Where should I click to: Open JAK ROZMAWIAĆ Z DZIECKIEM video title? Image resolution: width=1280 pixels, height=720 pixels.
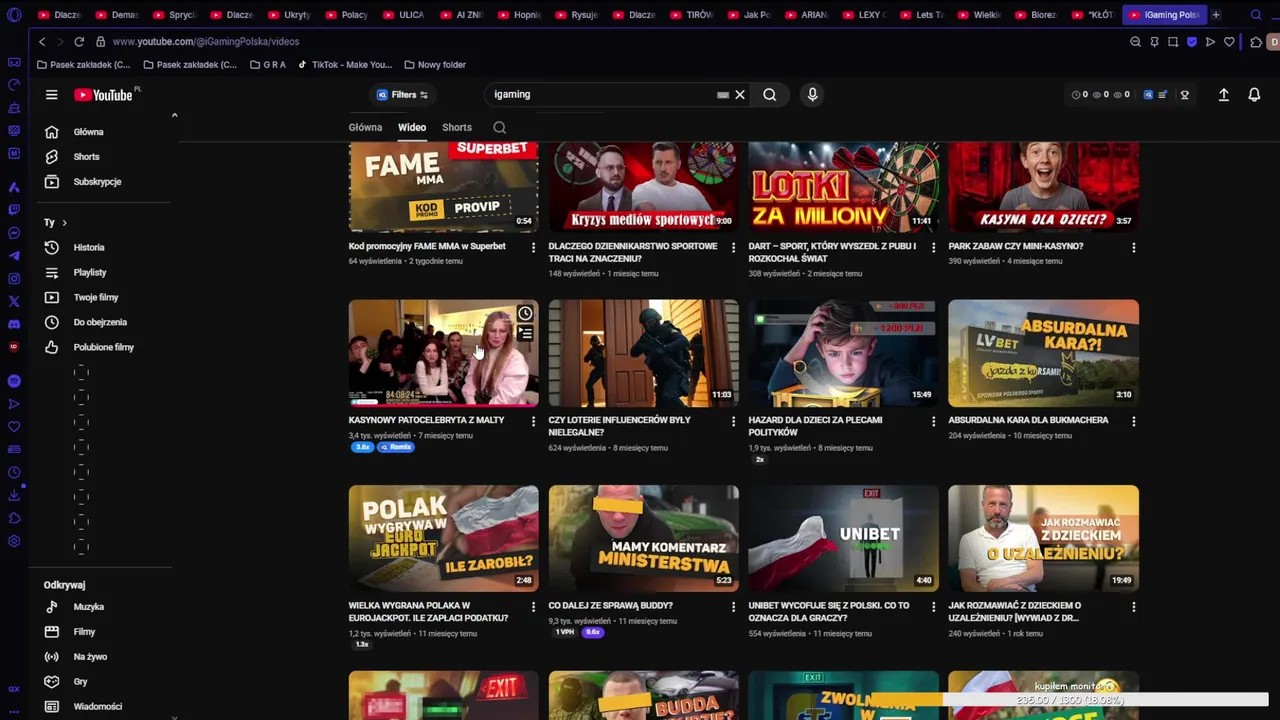pos(1014,612)
